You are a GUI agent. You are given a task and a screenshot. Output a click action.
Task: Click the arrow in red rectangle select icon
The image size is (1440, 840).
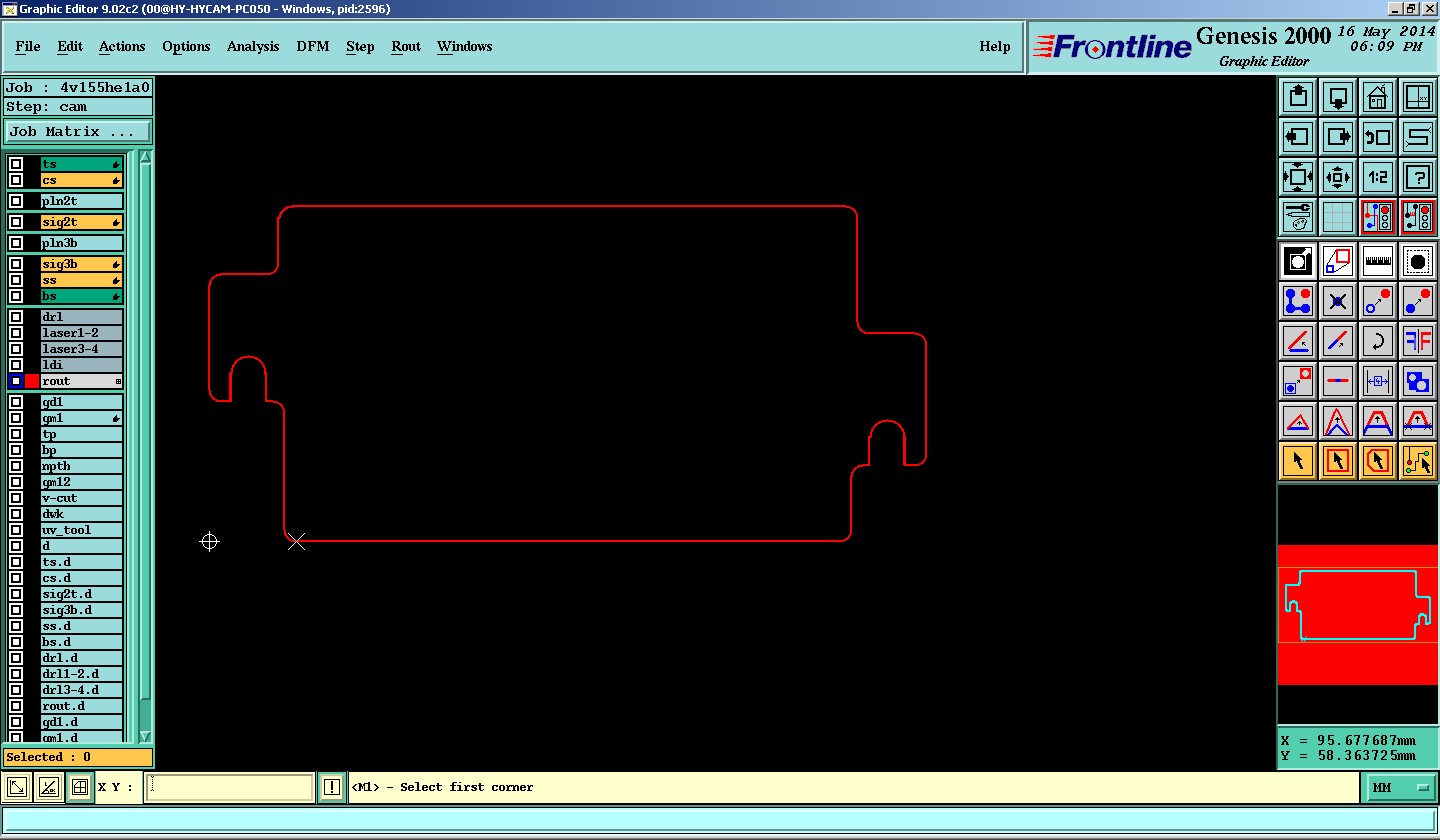tap(1338, 461)
